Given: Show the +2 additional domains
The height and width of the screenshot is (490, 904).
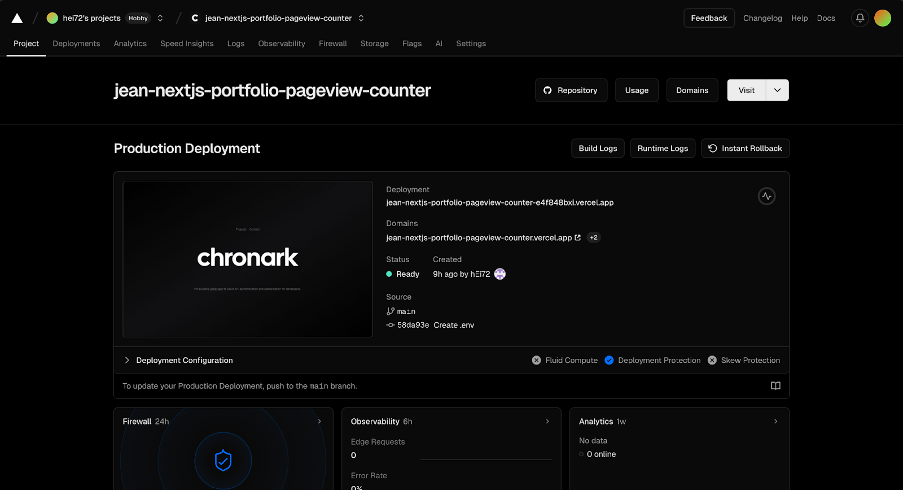Looking at the screenshot, I should 593,238.
